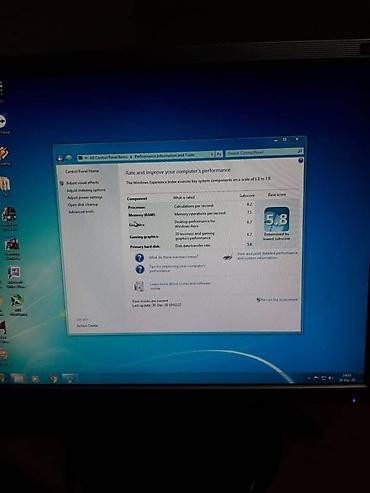Click the shield icon beside Adjust visual effects
The width and height of the screenshot is (370, 493).
(62, 183)
